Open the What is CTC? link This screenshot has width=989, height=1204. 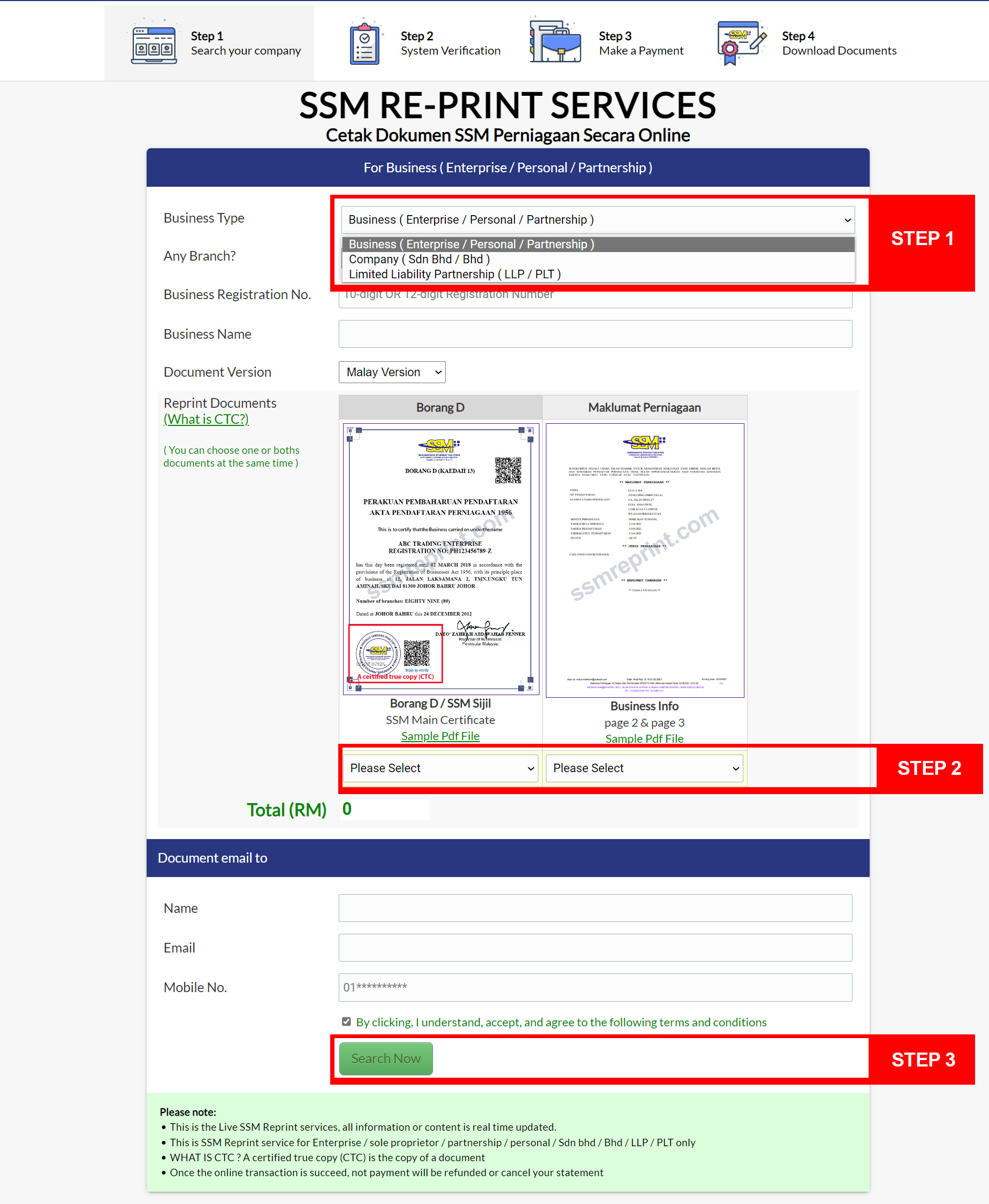point(206,419)
